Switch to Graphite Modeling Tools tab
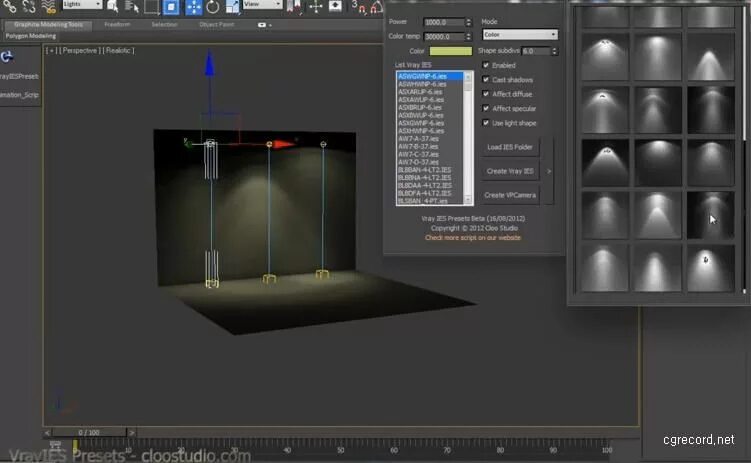 point(48,24)
